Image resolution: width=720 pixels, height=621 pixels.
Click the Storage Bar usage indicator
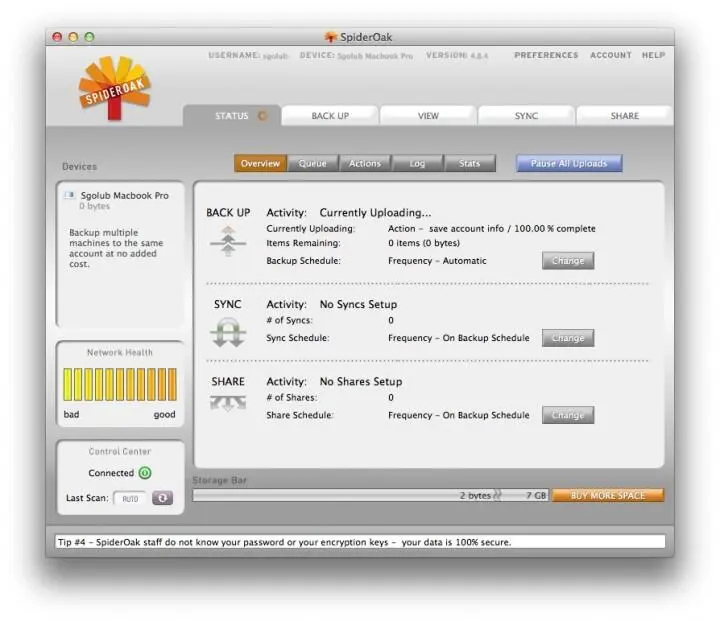point(371,496)
